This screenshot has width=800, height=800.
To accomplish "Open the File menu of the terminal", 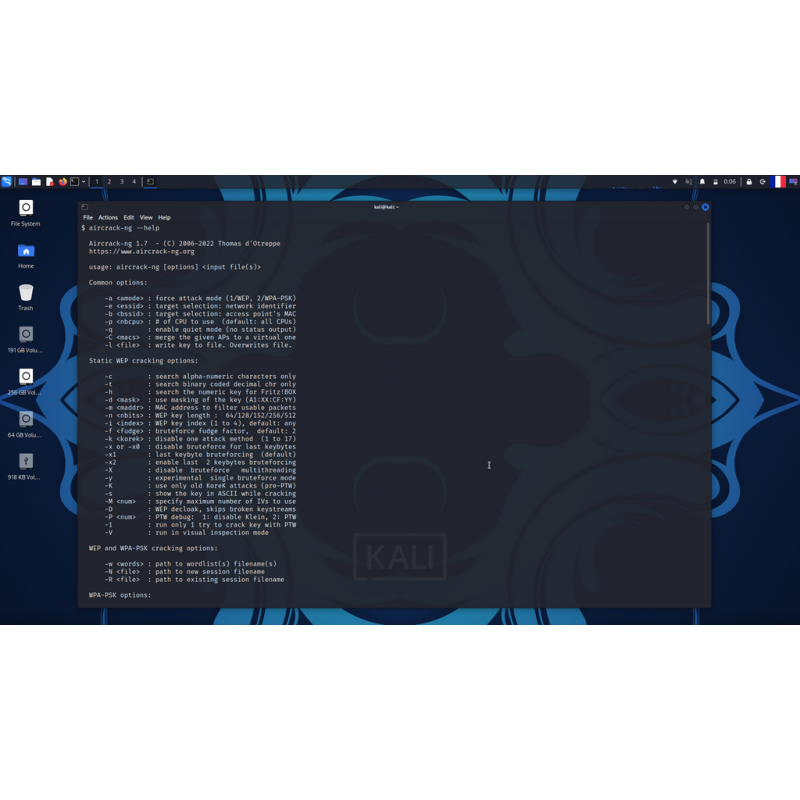I will [87, 217].
